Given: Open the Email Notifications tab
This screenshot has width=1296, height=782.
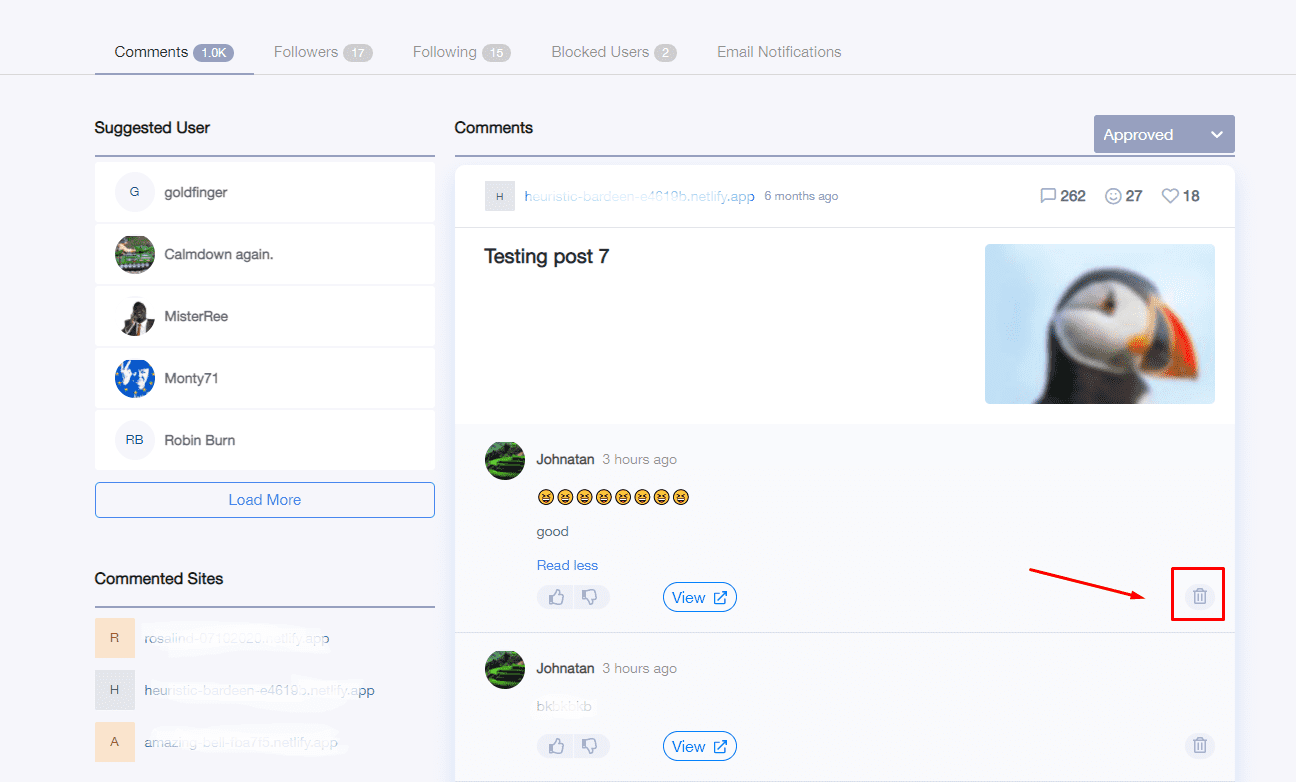Looking at the screenshot, I should click(779, 52).
